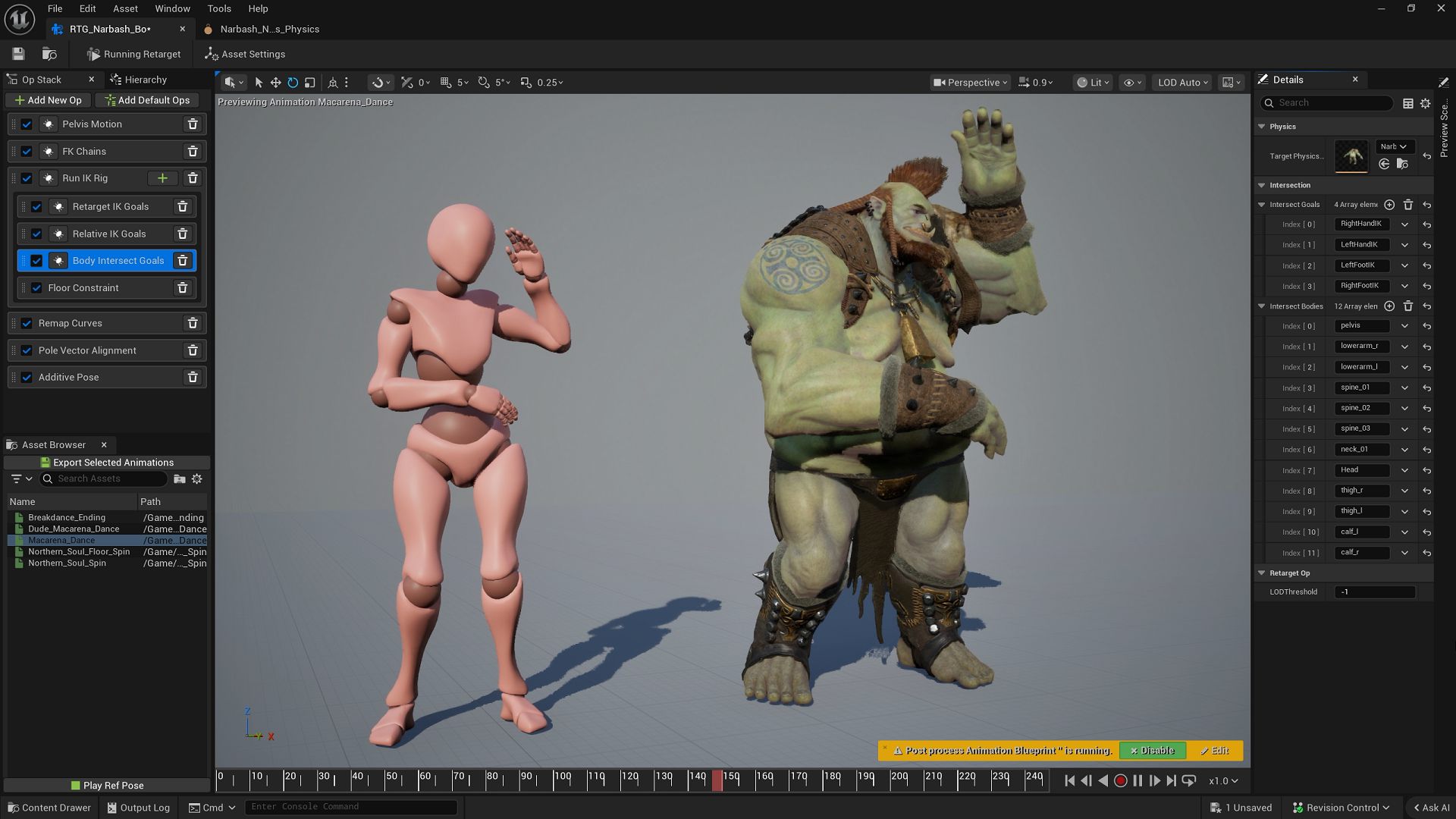Open the LOD Auto dropdown
The height and width of the screenshot is (819, 1456).
(1181, 82)
